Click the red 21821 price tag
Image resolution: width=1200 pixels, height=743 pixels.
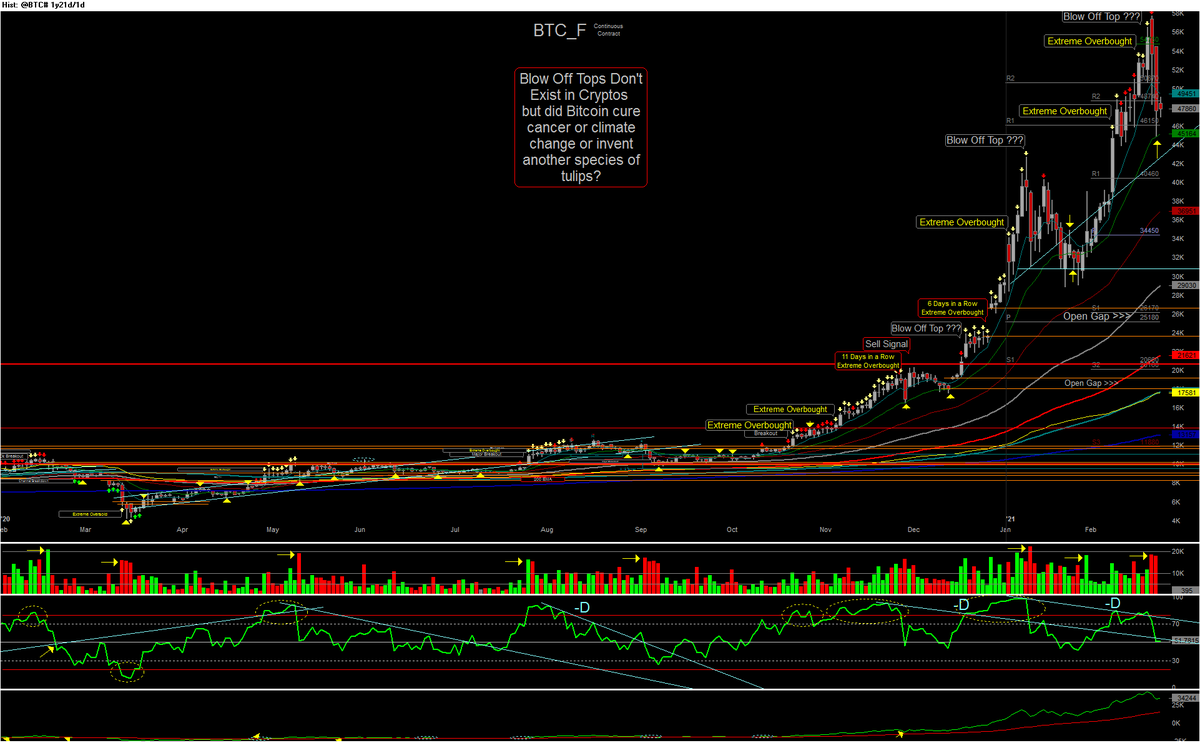(x=1185, y=354)
